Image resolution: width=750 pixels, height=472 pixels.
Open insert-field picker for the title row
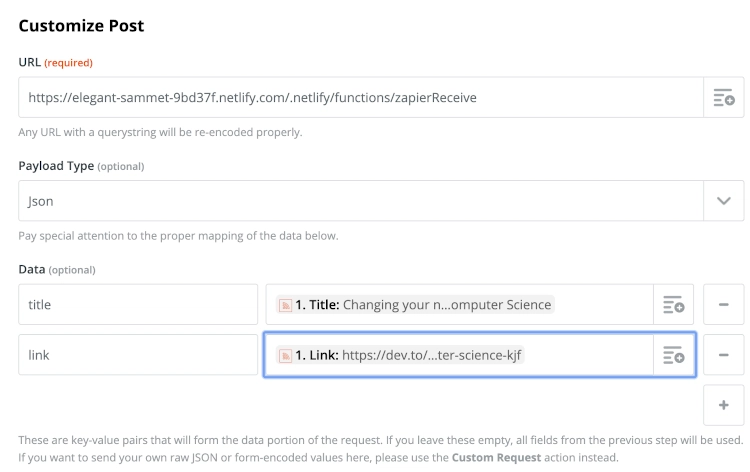coord(673,305)
